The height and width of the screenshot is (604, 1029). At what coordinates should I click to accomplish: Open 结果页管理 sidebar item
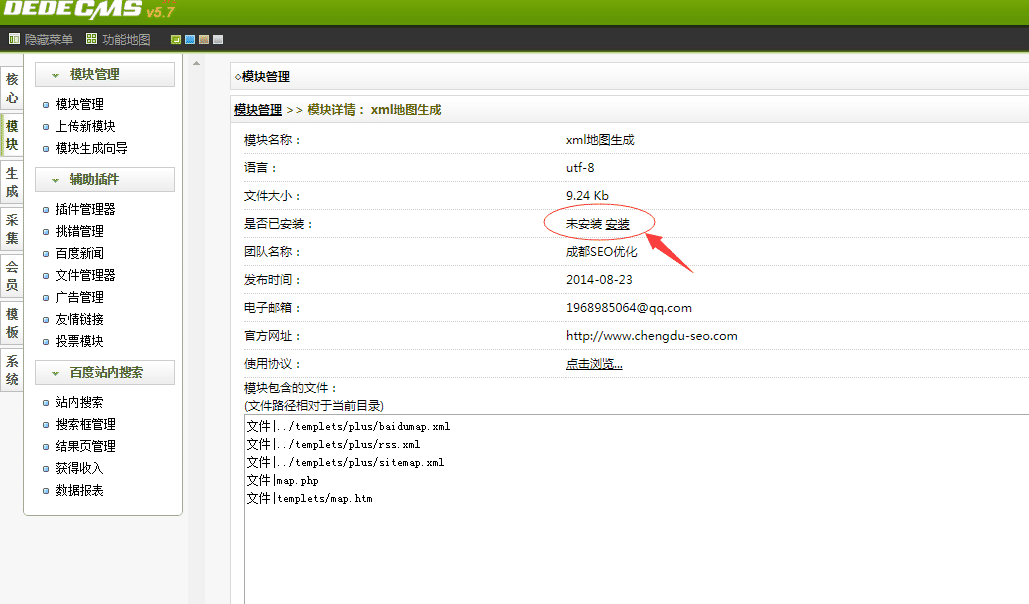click(85, 446)
